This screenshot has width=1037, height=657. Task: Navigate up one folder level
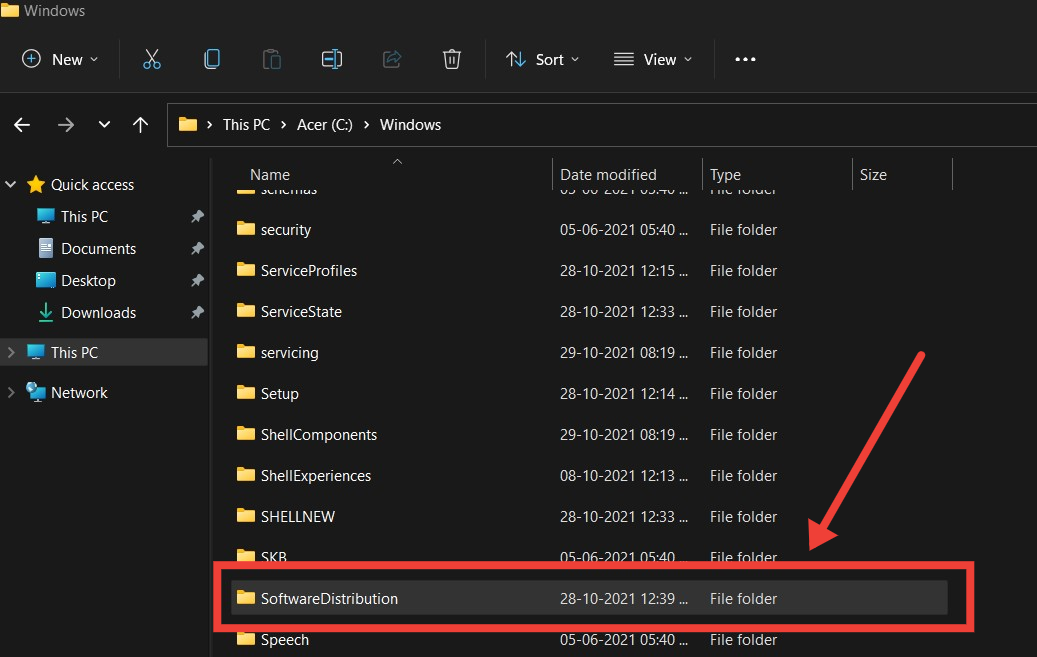(x=141, y=125)
